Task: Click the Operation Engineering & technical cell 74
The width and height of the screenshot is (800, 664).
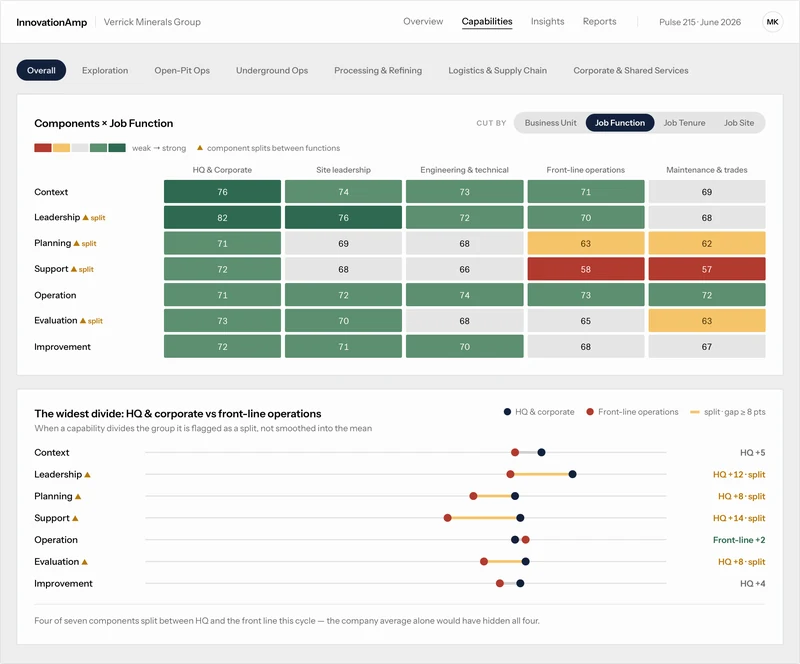Action: tap(464, 295)
